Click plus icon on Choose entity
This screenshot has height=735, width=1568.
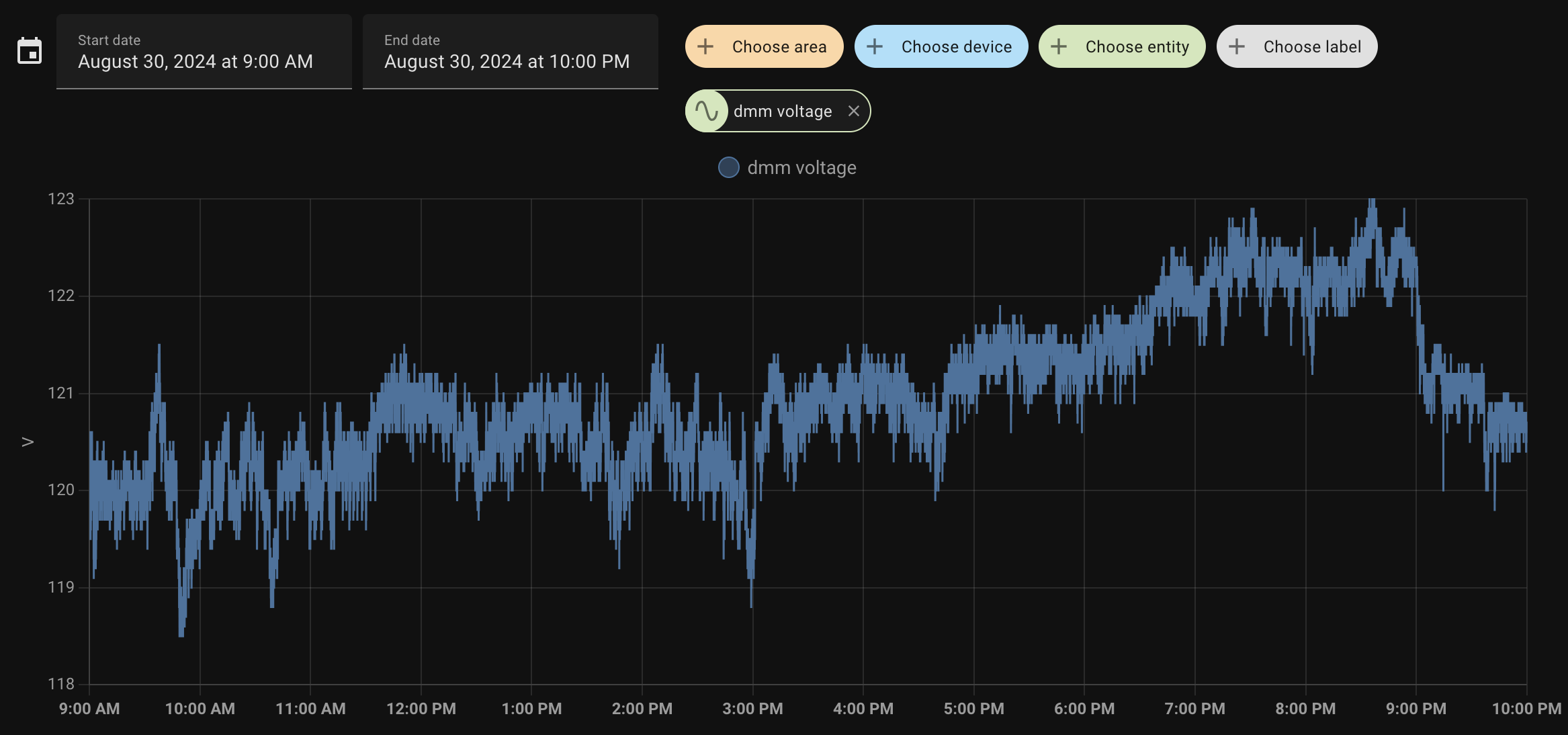1059,46
